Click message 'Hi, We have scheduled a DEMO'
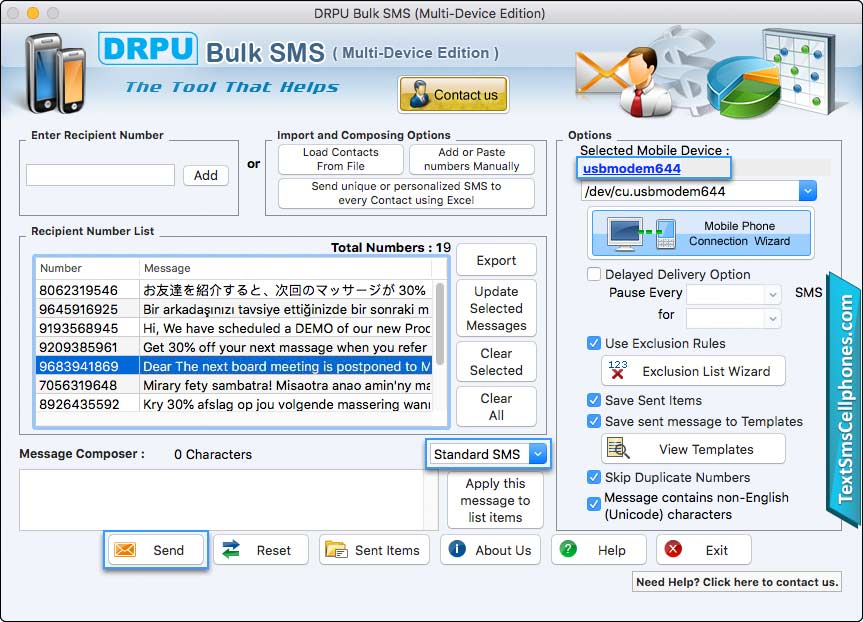Screen dimensions: 863x622 (x=286, y=329)
